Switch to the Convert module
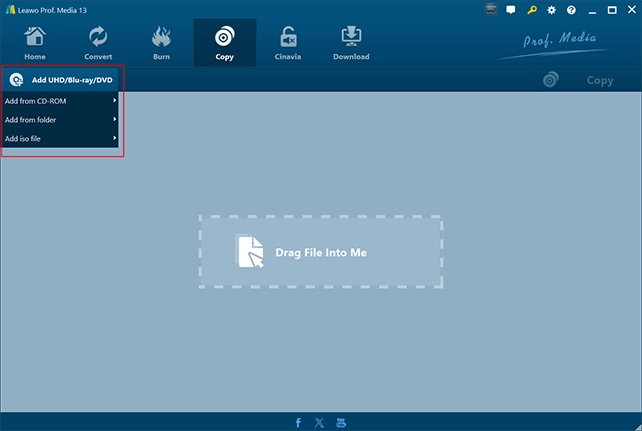 pos(98,43)
